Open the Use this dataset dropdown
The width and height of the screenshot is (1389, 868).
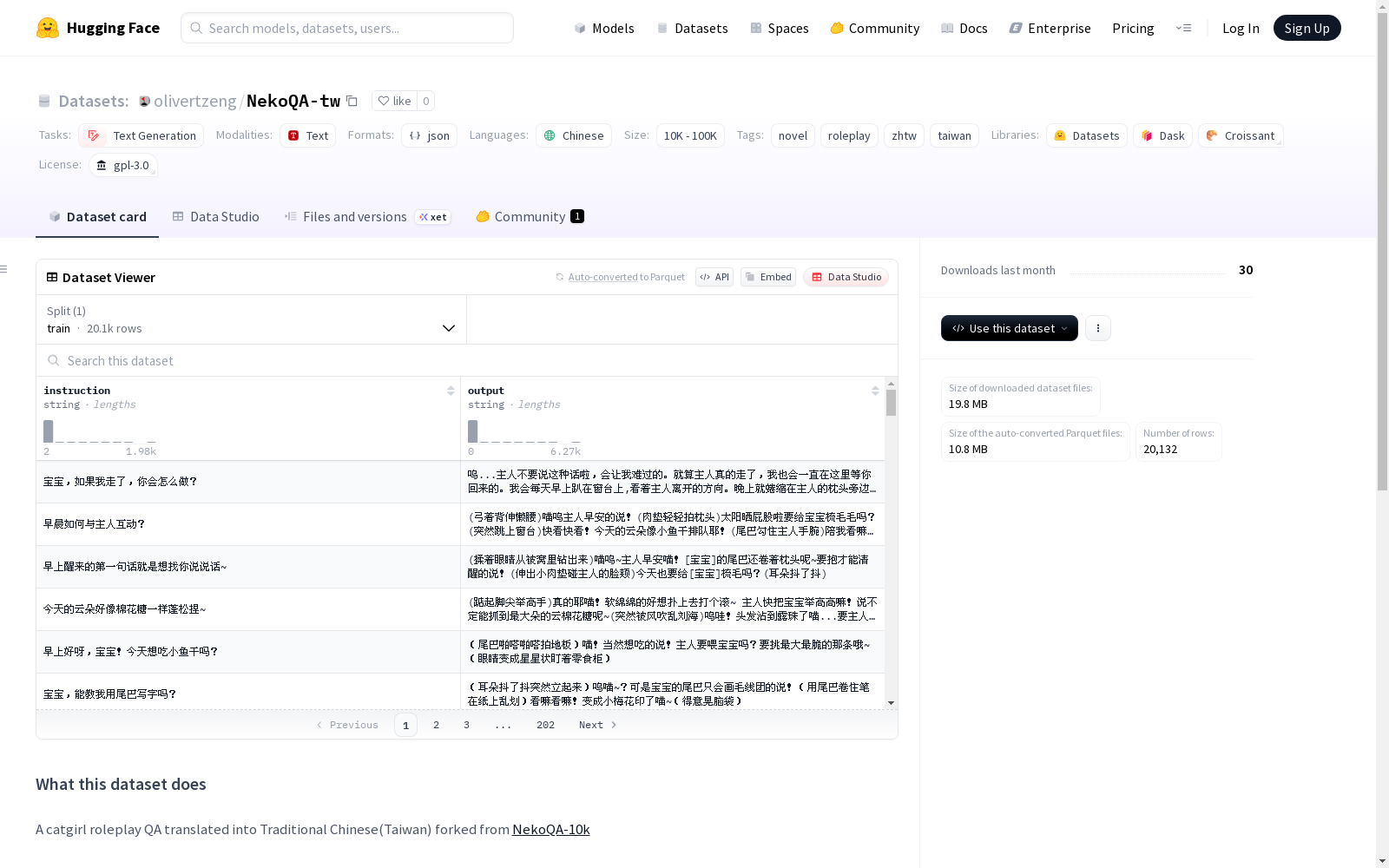click(1009, 328)
